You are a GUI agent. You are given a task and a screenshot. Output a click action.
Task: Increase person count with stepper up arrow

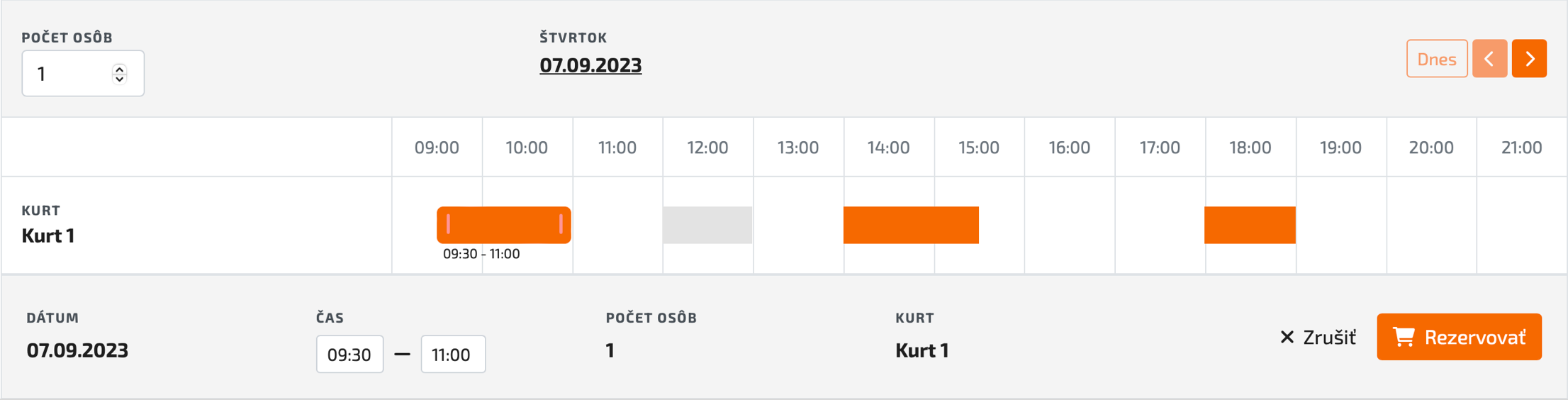coord(120,68)
